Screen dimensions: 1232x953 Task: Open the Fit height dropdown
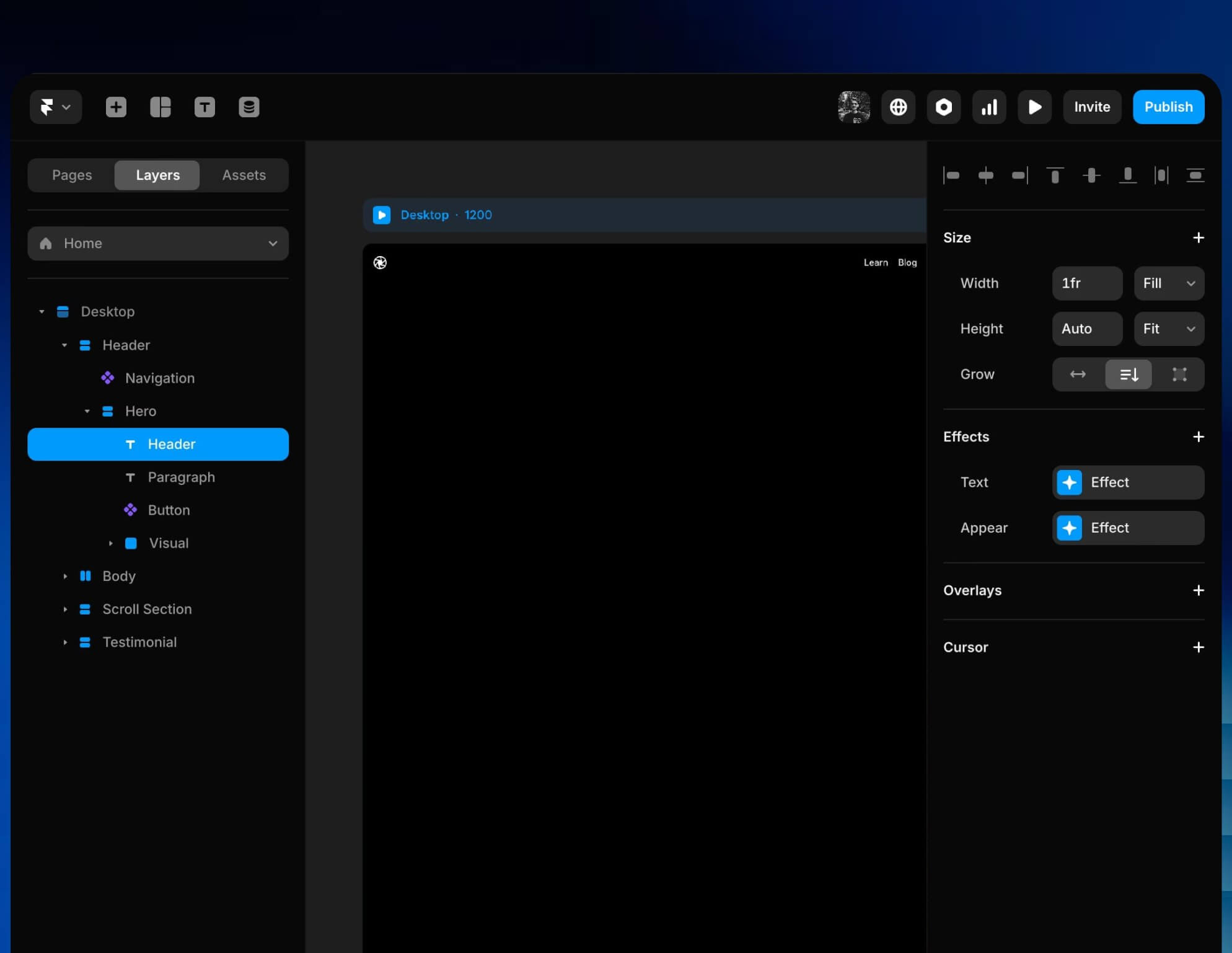click(x=1168, y=329)
